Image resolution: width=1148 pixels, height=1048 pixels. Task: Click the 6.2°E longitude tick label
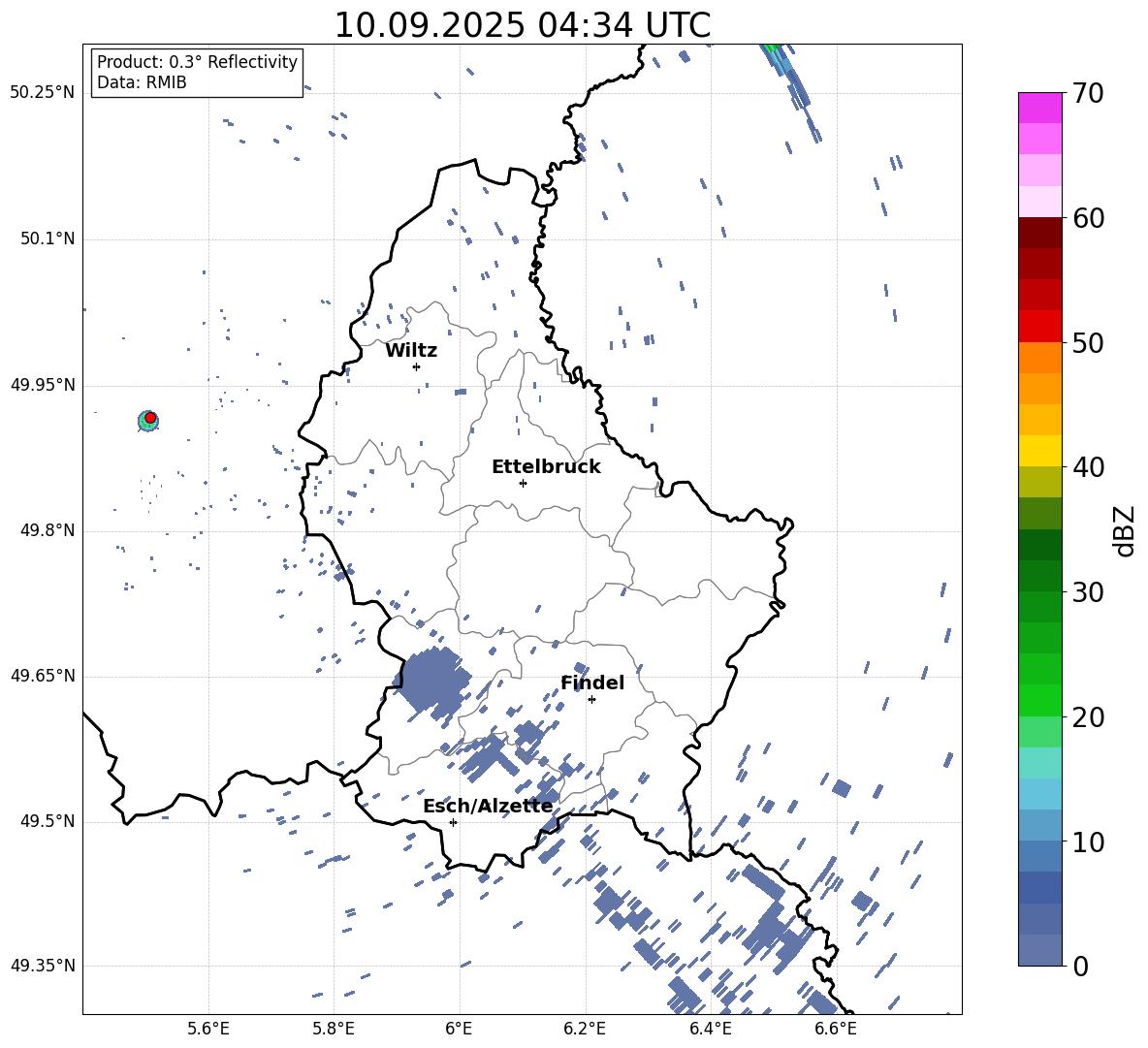click(585, 1029)
